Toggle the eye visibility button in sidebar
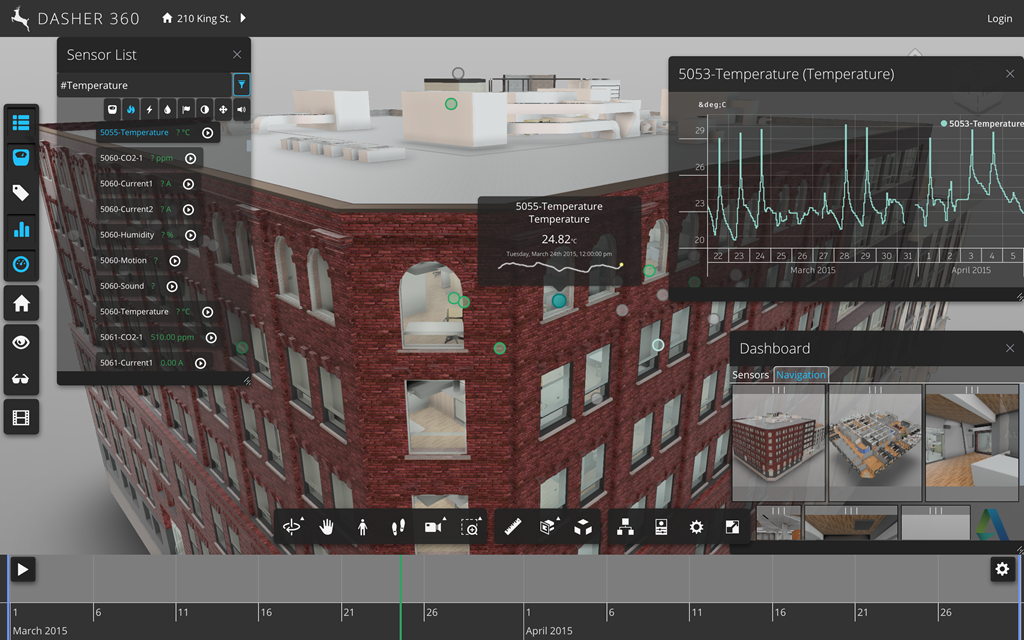 coord(21,341)
